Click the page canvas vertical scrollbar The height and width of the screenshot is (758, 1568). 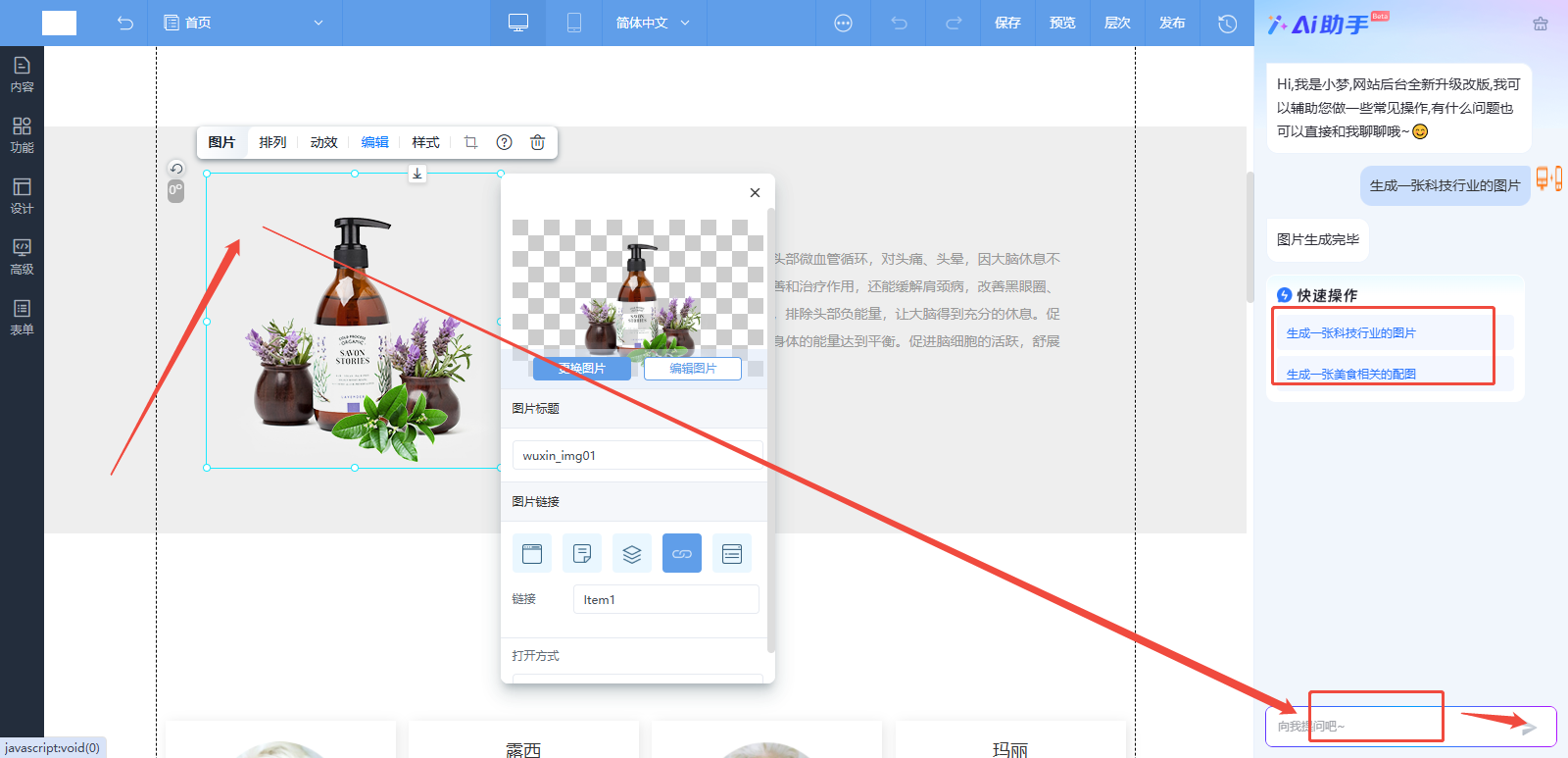tap(1249, 237)
